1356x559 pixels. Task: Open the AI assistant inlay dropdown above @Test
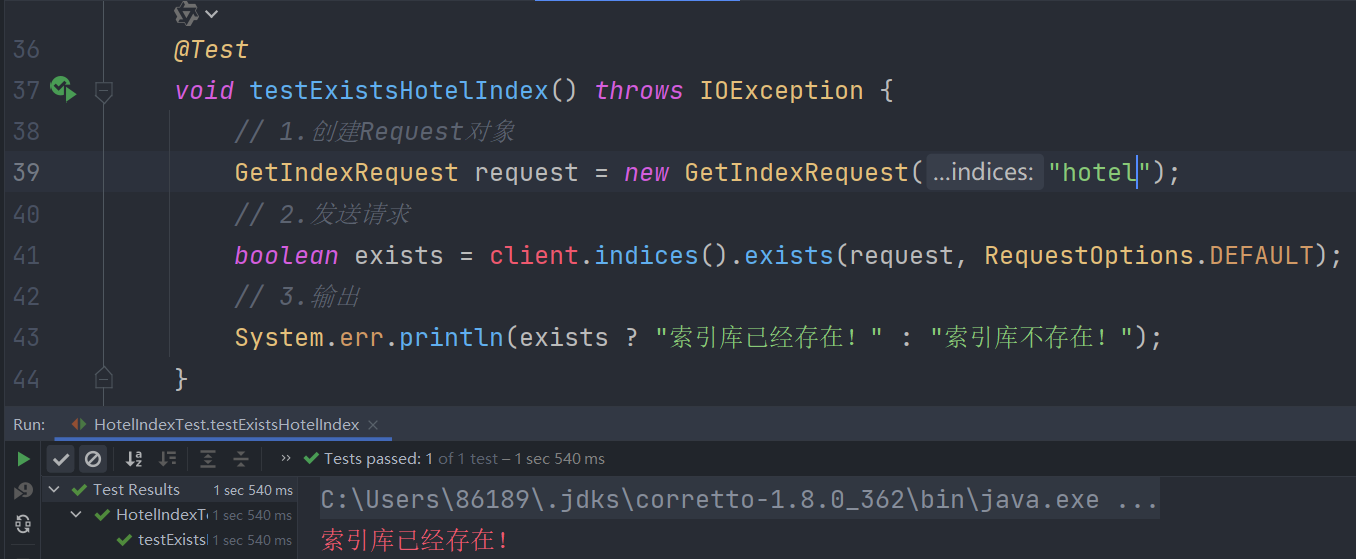[x=196, y=14]
